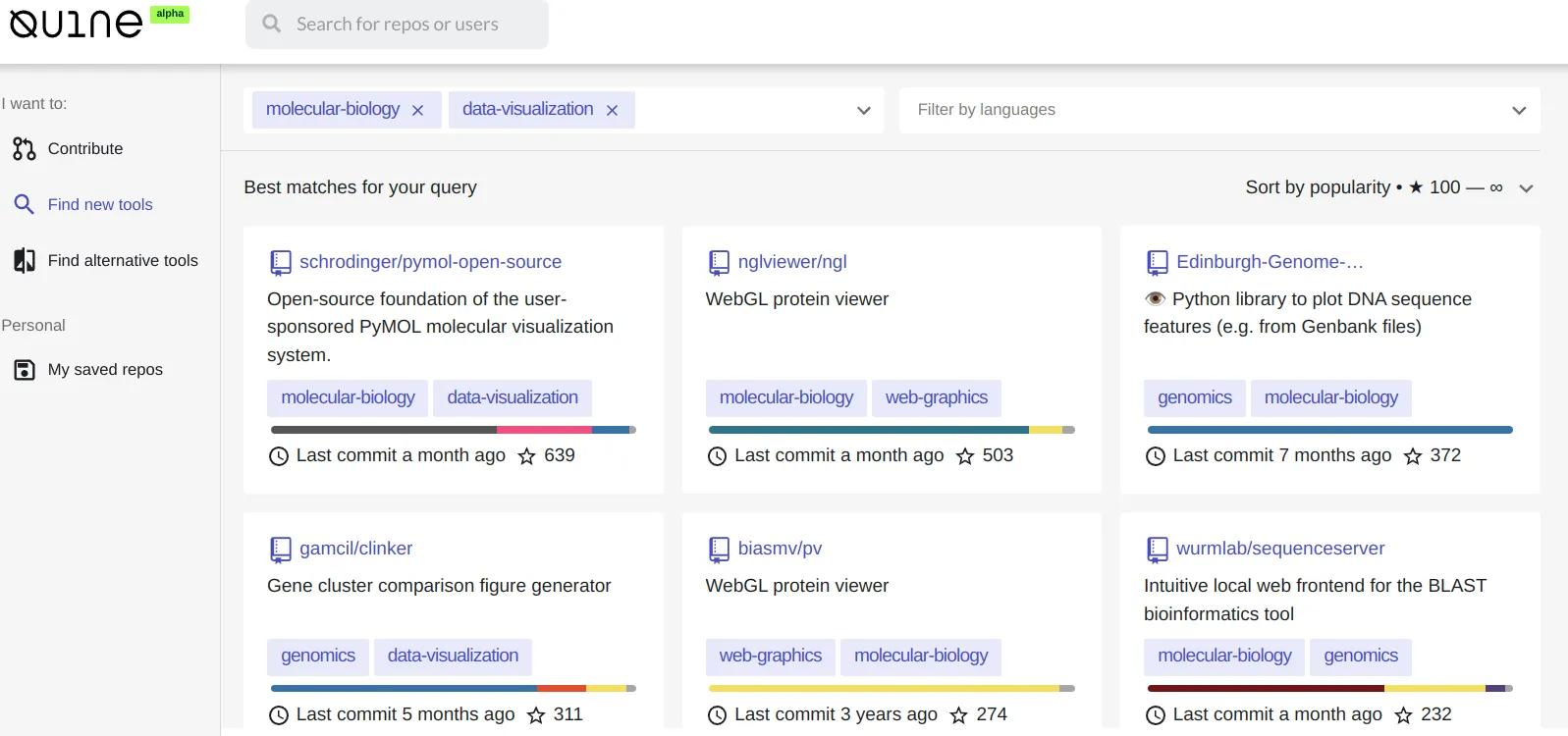Screen dimensions: 1568x736
Task: Remove the molecular-biology filter chip
Action: pyautogui.click(x=417, y=110)
